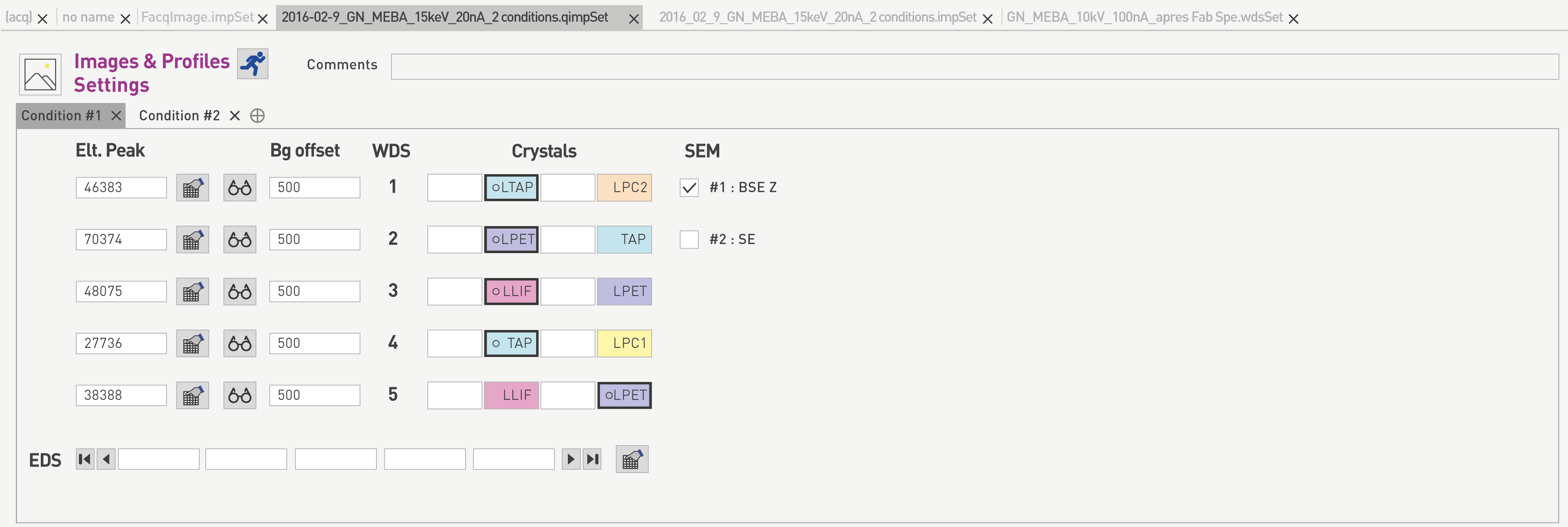This screenshot has width=1568, height=527.
Task: Open periodic table picker for WDS 3
Action: (192, 291)
